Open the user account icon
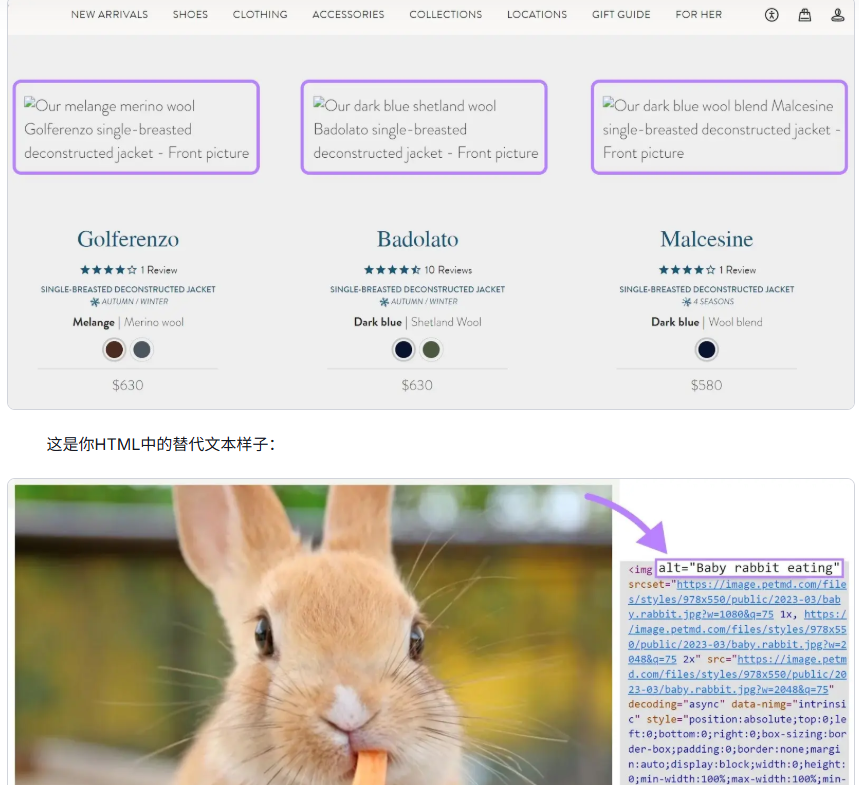The image size is (859, 785). pyautogui.click(x=838, y=15)
